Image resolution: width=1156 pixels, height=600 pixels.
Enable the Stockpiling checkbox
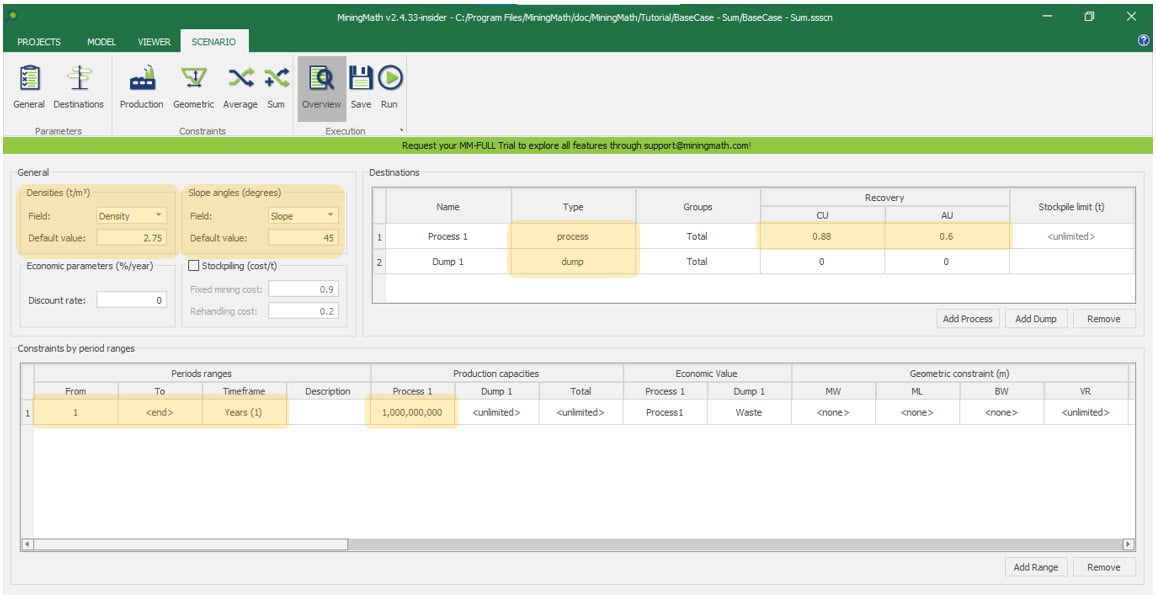[194, 266]
